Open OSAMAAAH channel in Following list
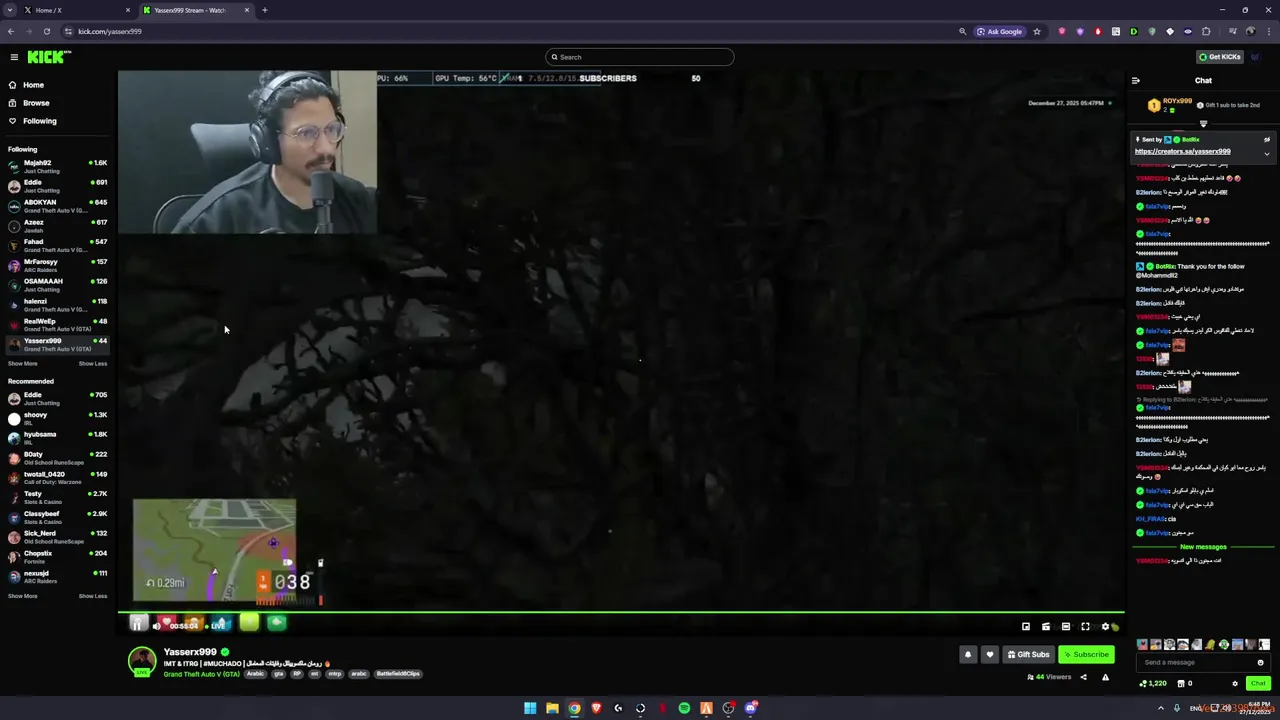The width and height of the screenshot is (1280, 720). pos(57,285)
